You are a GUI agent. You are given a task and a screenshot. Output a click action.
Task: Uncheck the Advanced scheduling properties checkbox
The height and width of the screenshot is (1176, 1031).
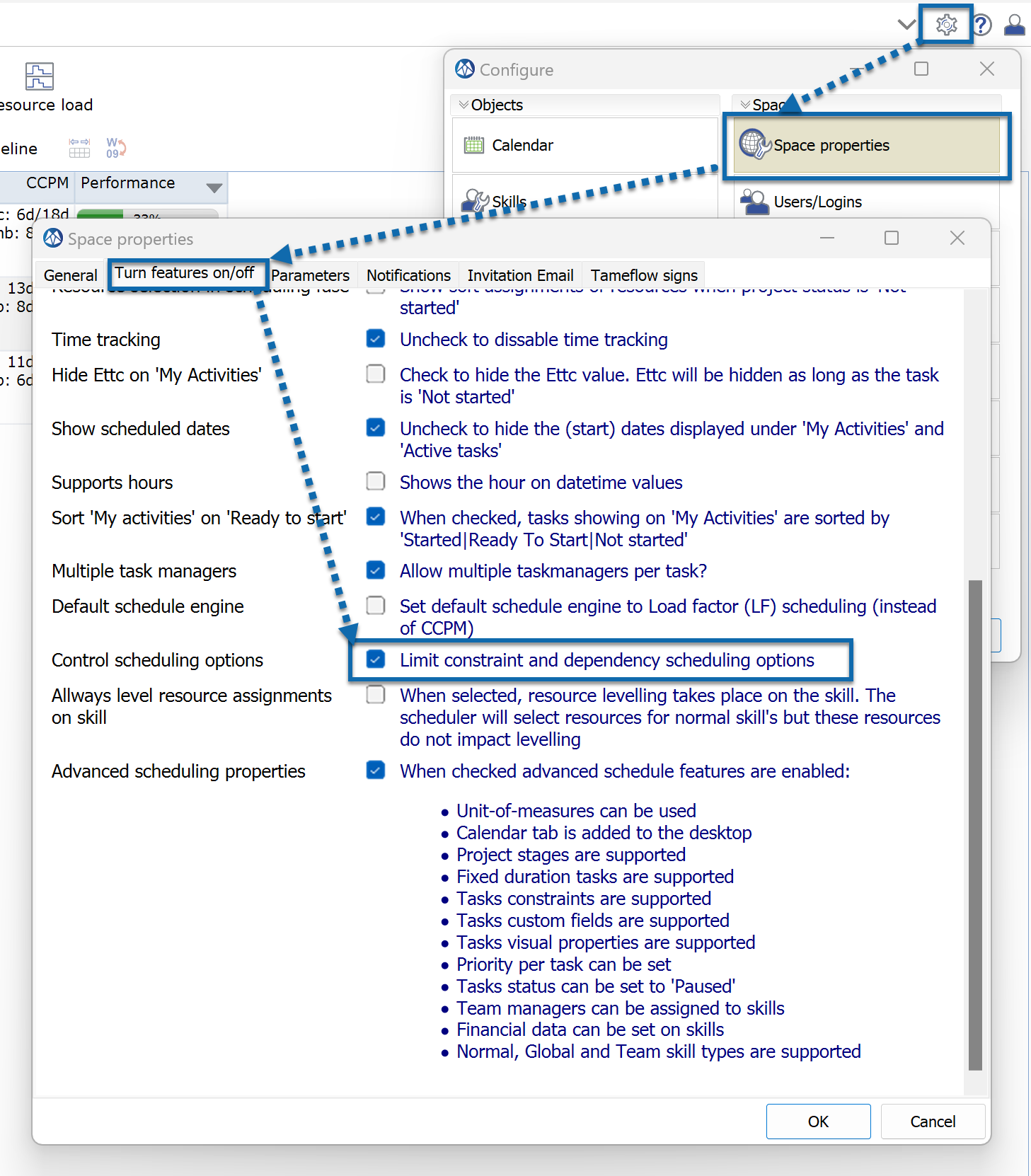click(x=376, y=770)
